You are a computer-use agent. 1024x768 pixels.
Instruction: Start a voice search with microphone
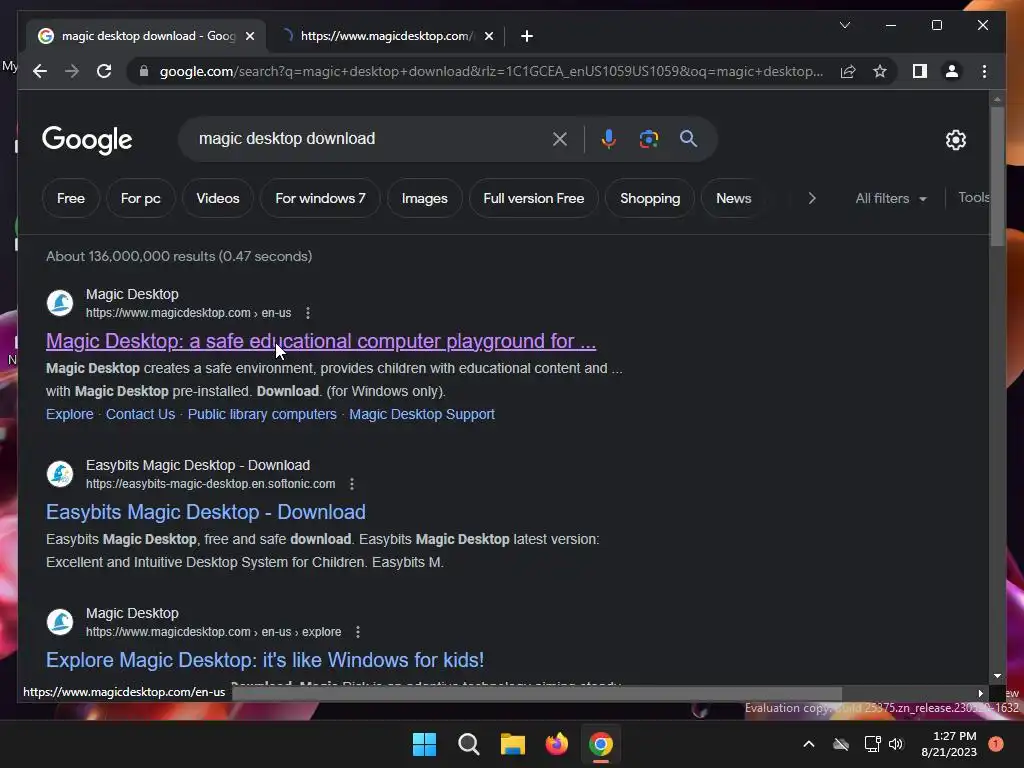pyautogui.click(x=609, y=138)
